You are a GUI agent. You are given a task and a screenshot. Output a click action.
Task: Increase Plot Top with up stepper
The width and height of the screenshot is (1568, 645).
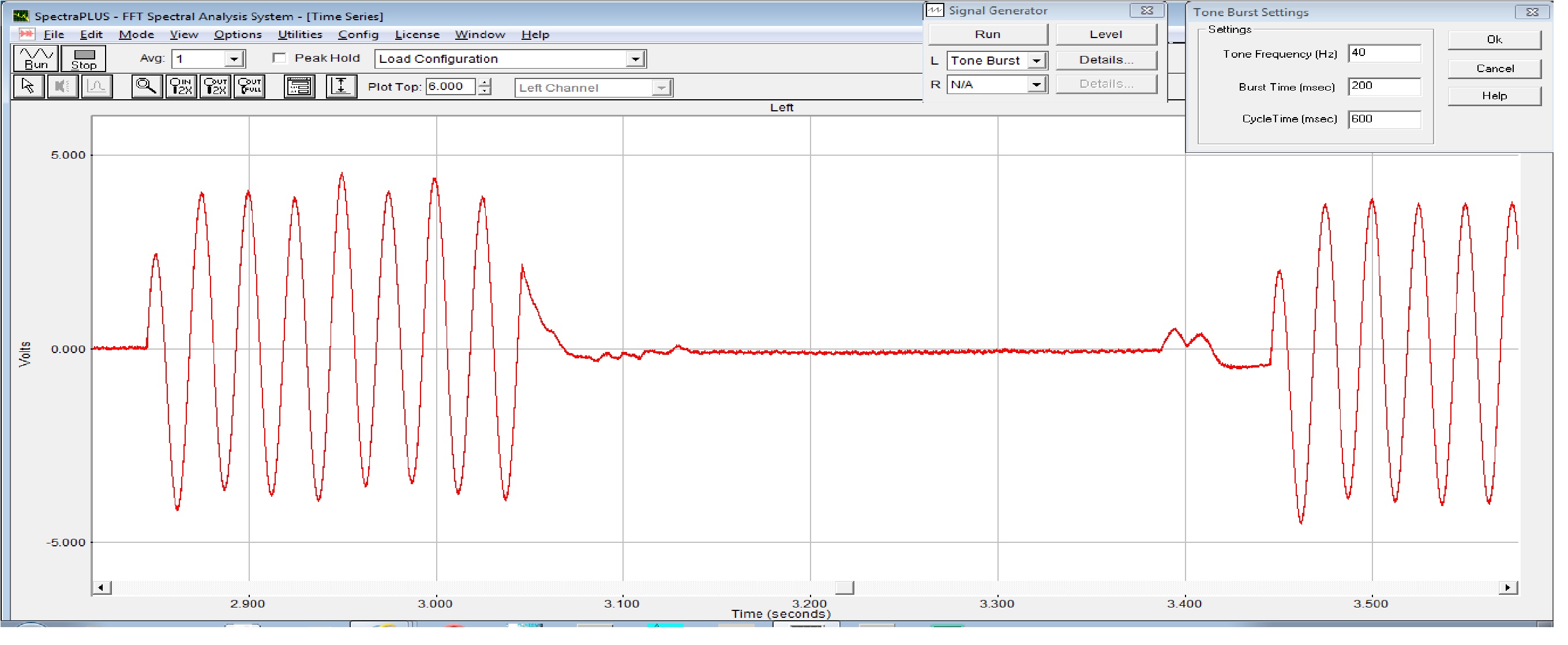(x=485, y=82)
